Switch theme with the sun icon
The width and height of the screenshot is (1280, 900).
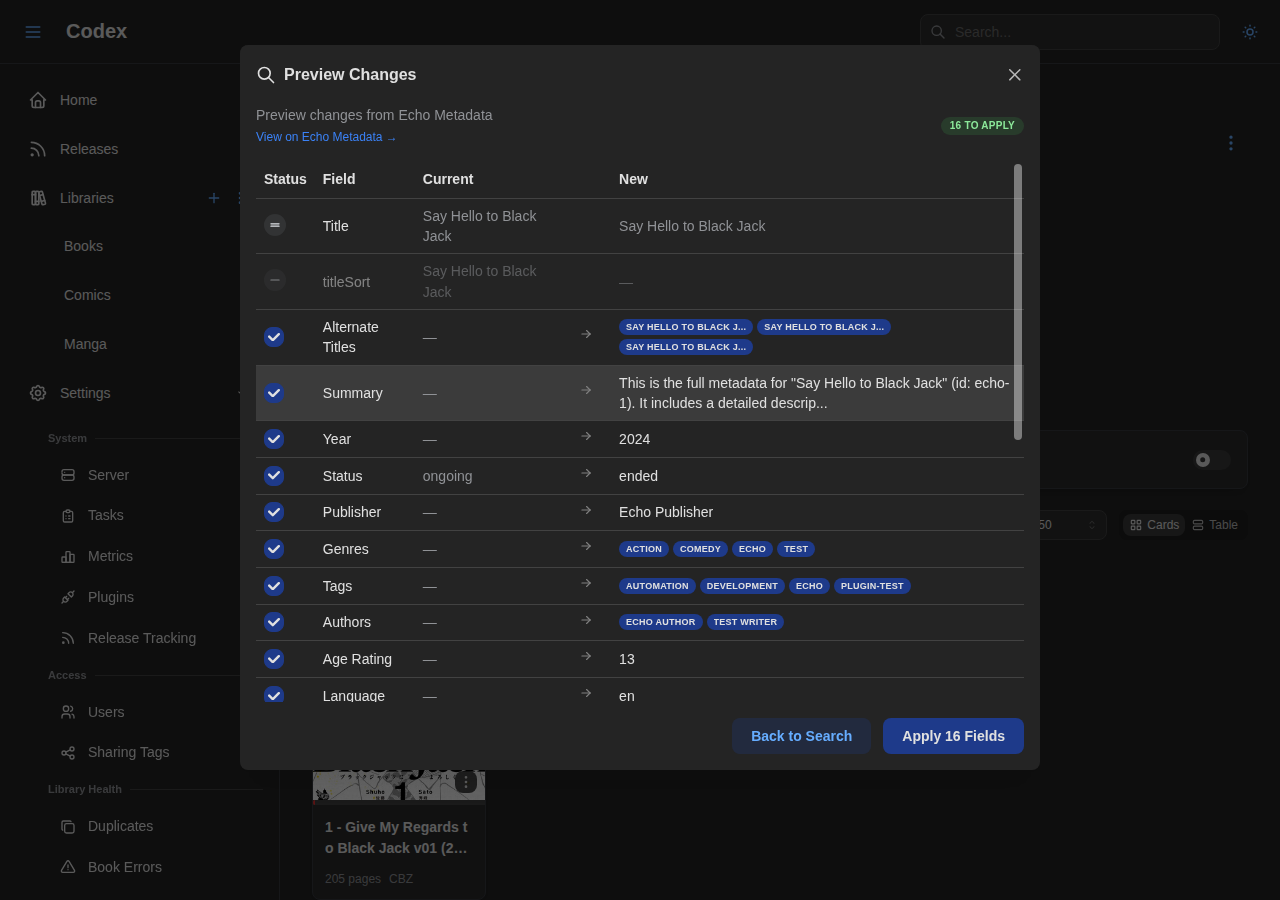[x=1250, y=32]
